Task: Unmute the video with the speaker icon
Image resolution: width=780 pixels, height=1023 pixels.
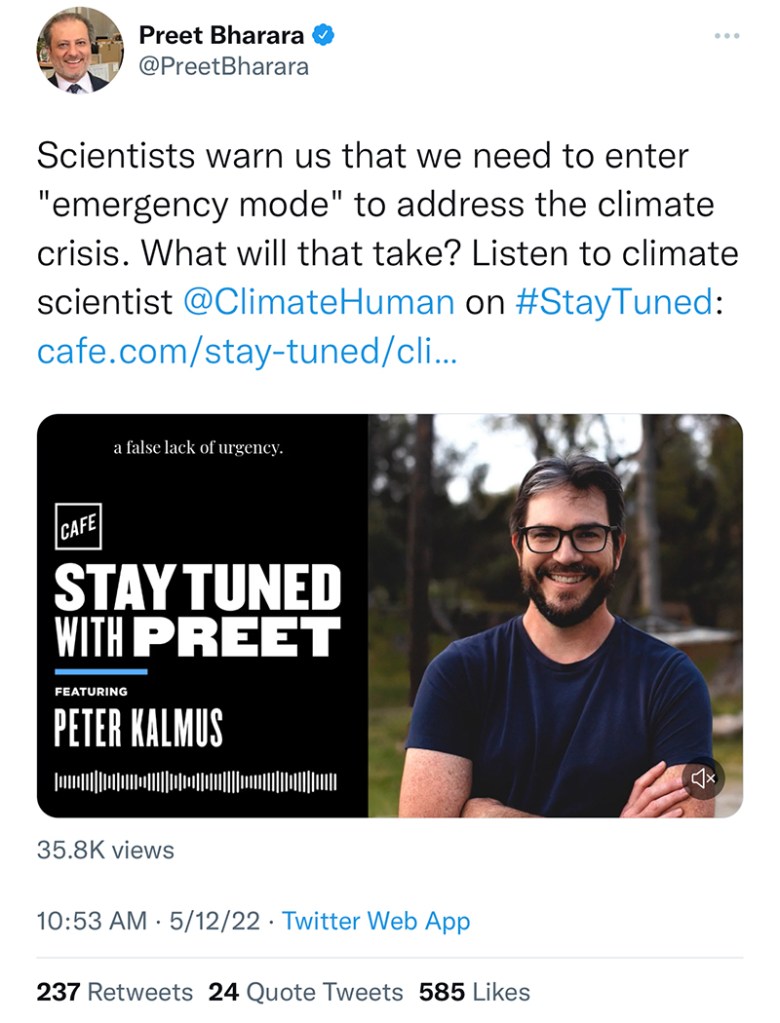Action: pos(704,779)
